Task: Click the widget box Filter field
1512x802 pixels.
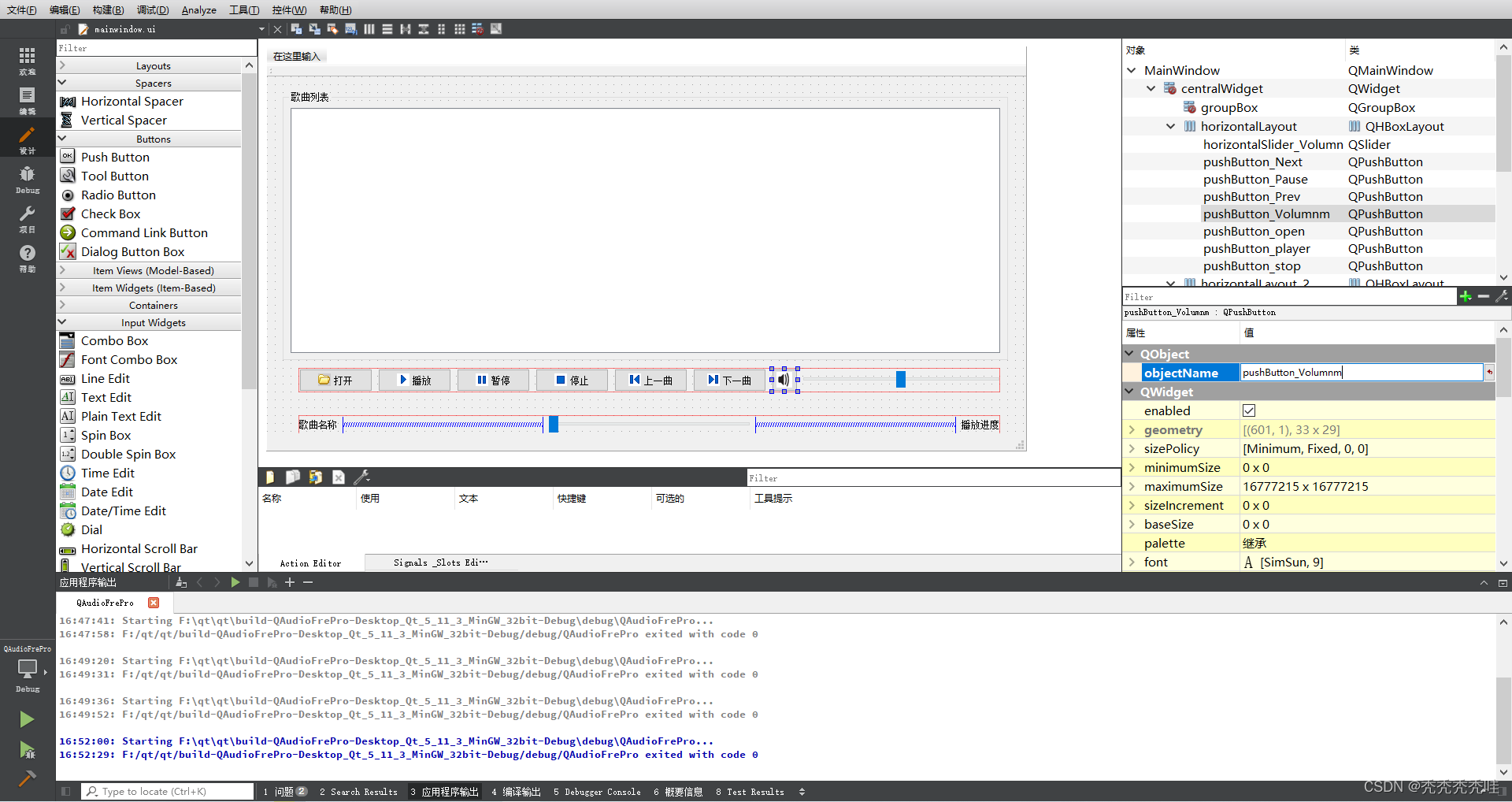Action: (x=156, y=48)
